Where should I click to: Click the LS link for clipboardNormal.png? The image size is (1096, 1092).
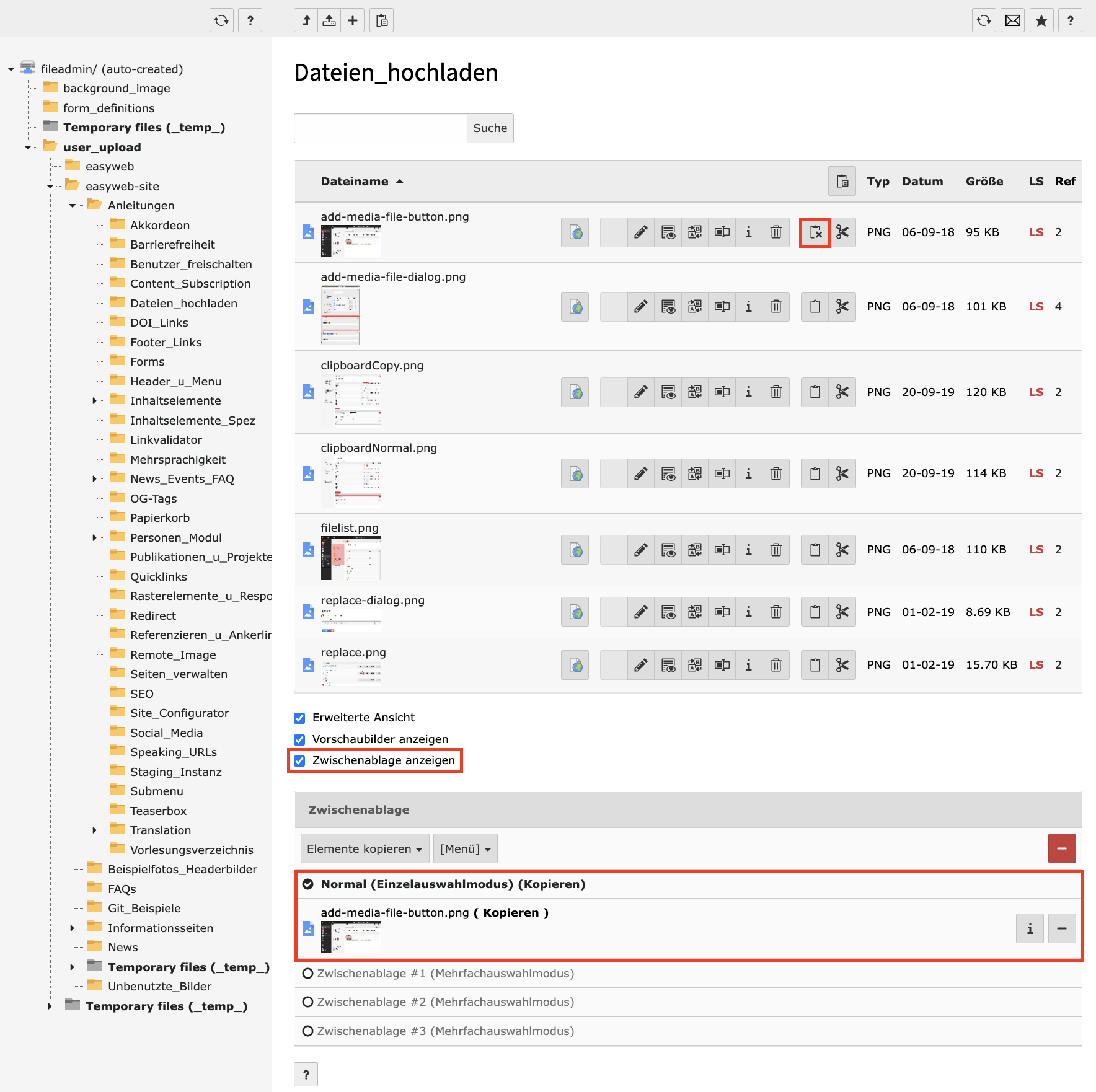[x=1036, y=473]
